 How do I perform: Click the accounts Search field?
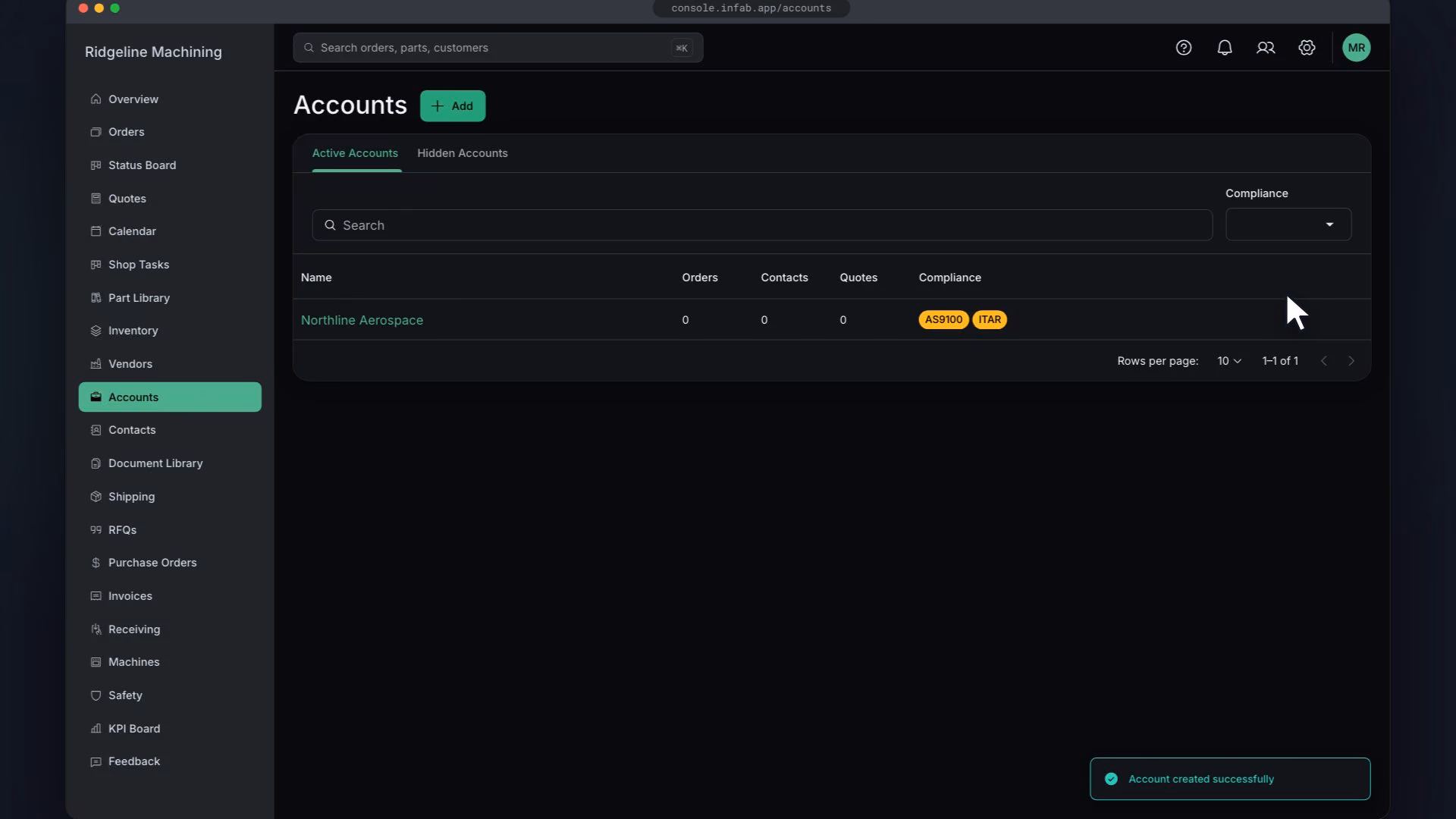(x=762, y=225)
